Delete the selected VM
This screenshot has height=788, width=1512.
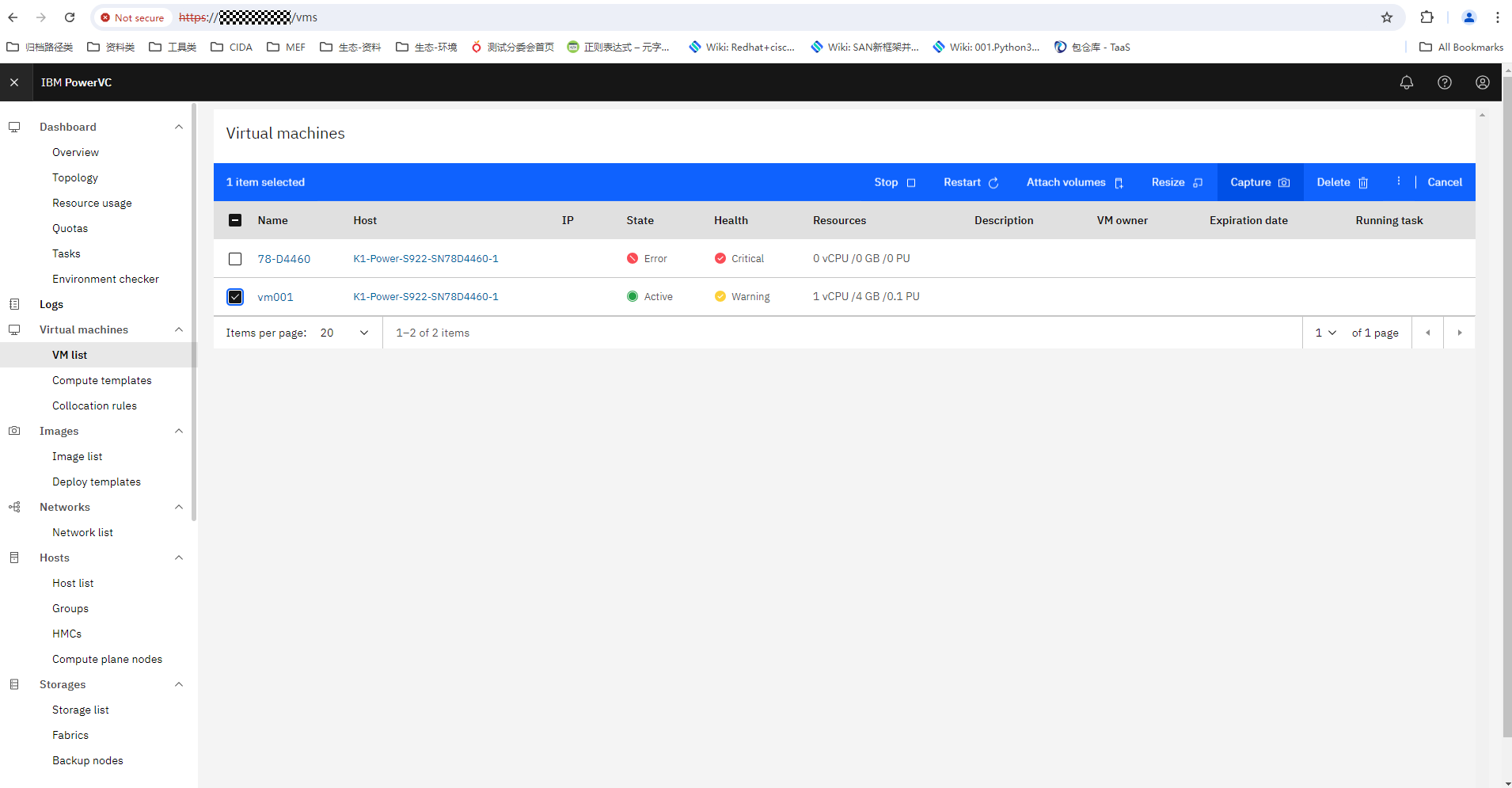pos(1343,182)
